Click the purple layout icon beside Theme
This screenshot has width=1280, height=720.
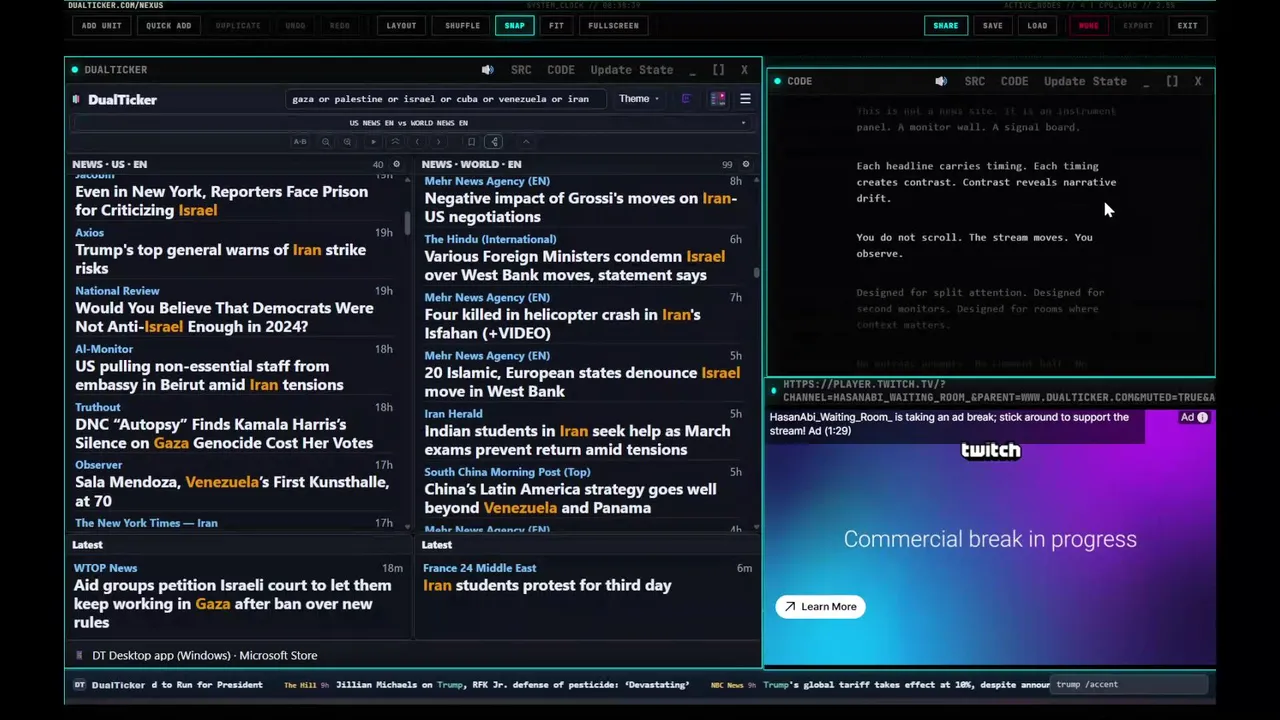pos(686,99)
